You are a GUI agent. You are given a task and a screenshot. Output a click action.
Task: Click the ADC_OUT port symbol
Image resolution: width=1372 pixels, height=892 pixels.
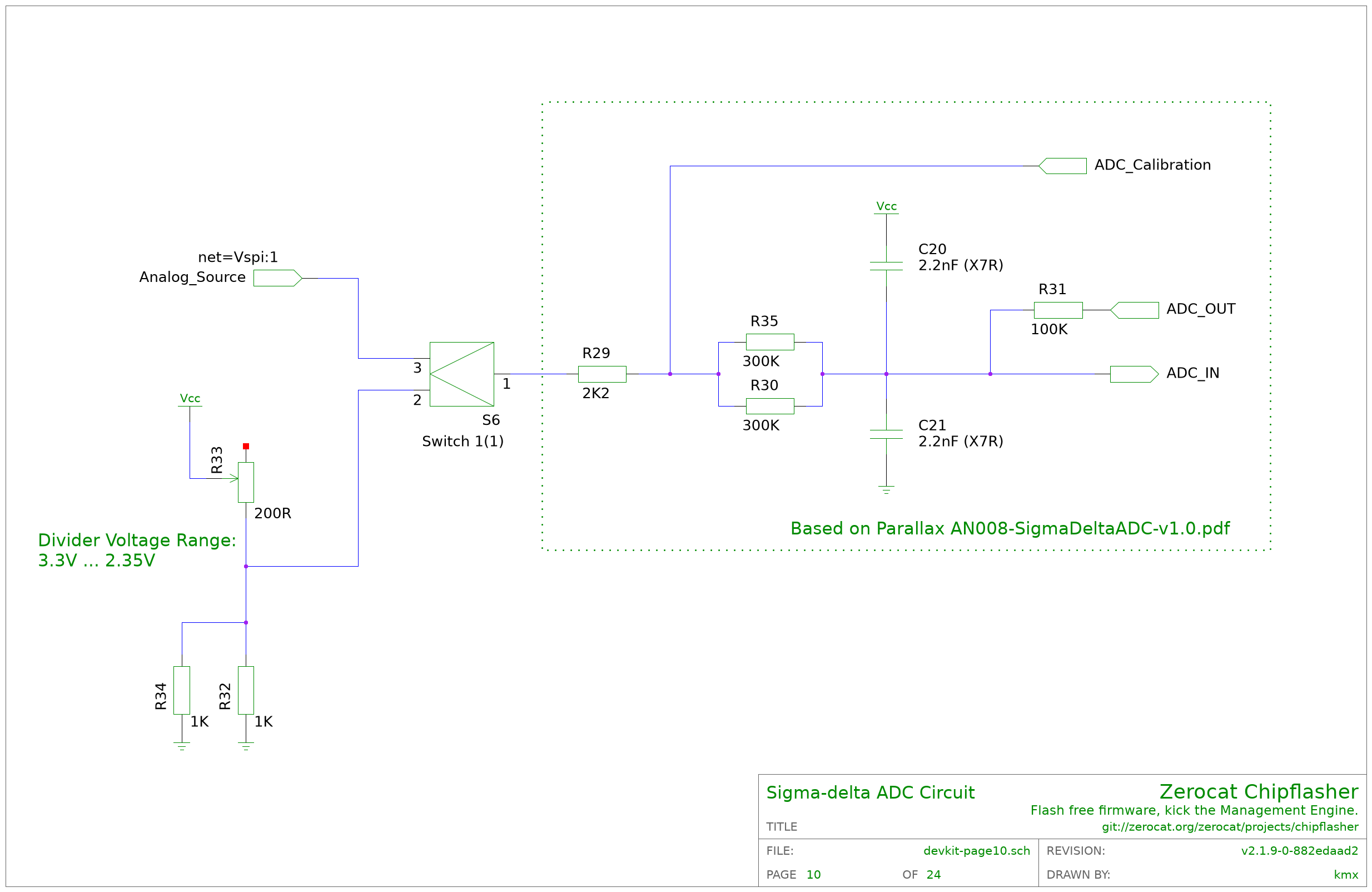pos(1134,310)
